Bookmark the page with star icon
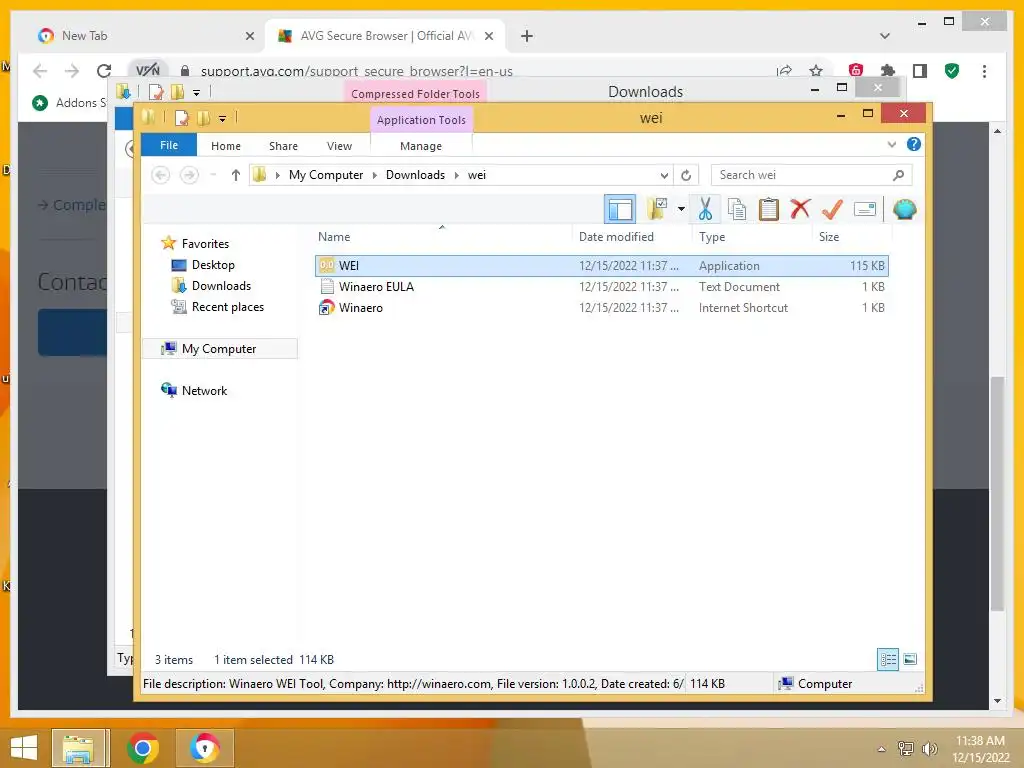1024x768 pixels. (x=816, y=71)
